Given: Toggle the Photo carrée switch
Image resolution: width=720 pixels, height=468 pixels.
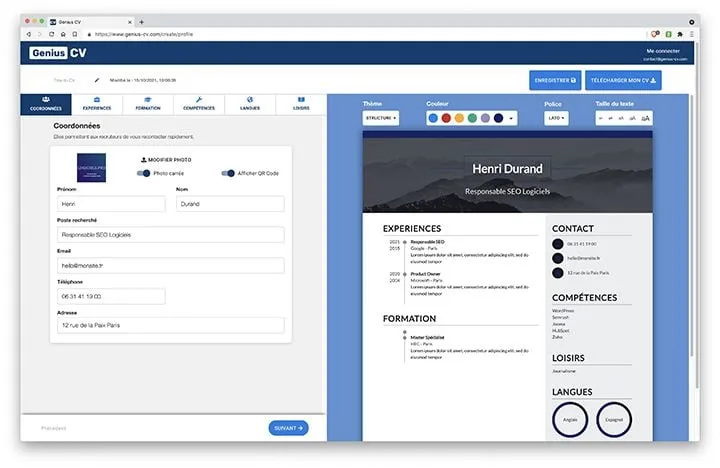Looking at the screenshot, I should coord(144,173).
